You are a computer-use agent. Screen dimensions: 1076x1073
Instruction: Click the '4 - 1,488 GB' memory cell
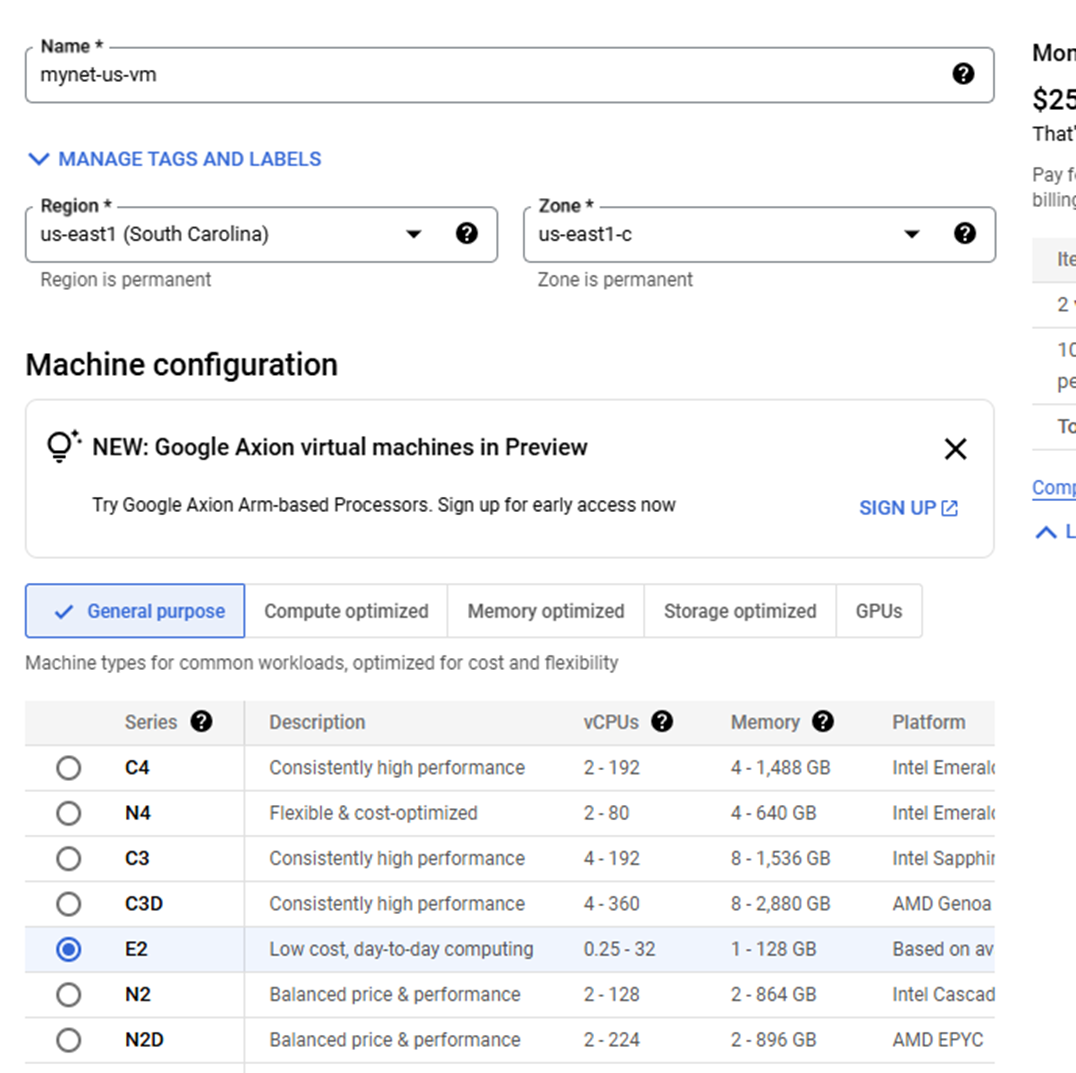tap(780, 768)
